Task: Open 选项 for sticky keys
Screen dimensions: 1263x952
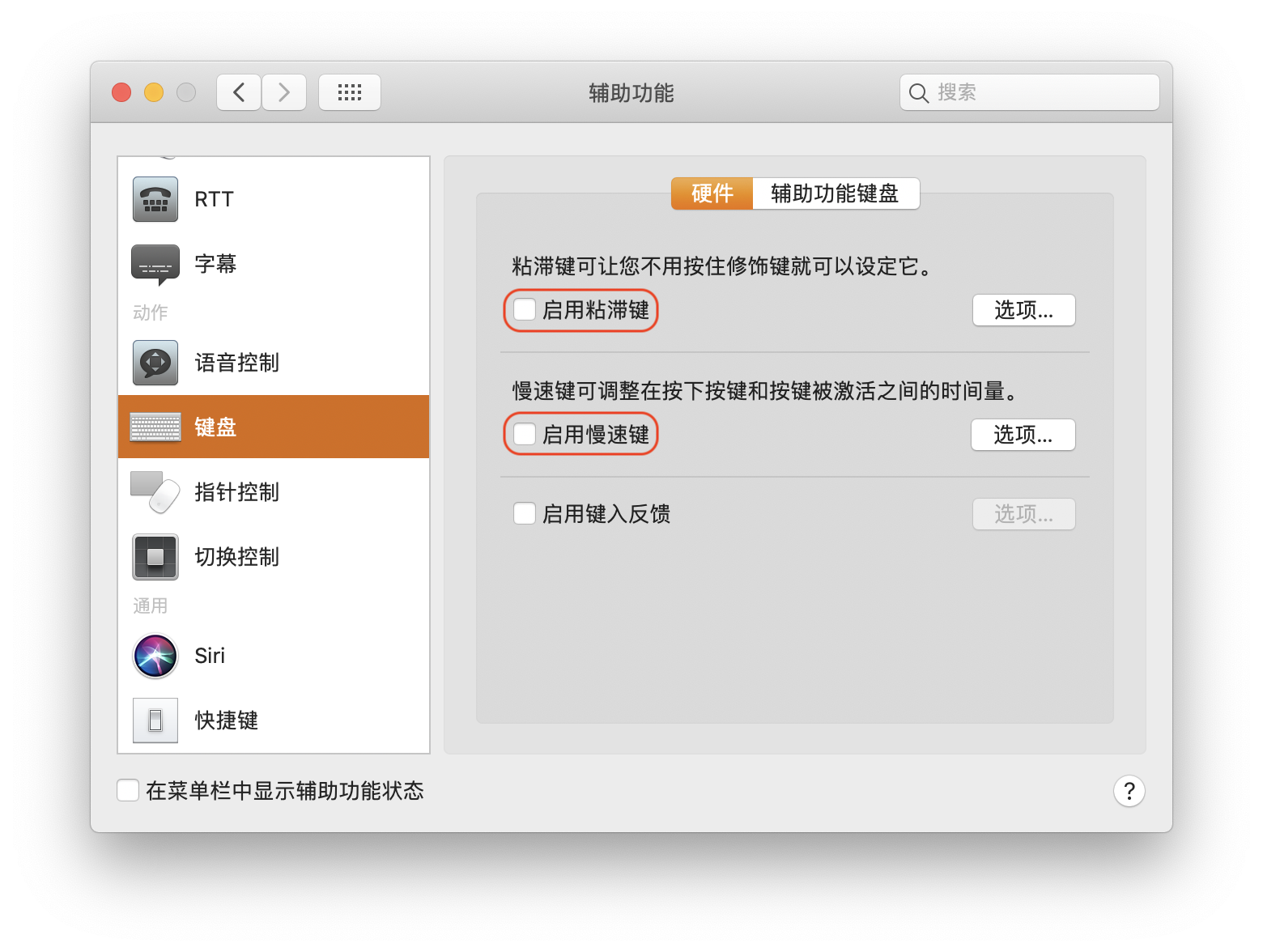Action: 1023,311
